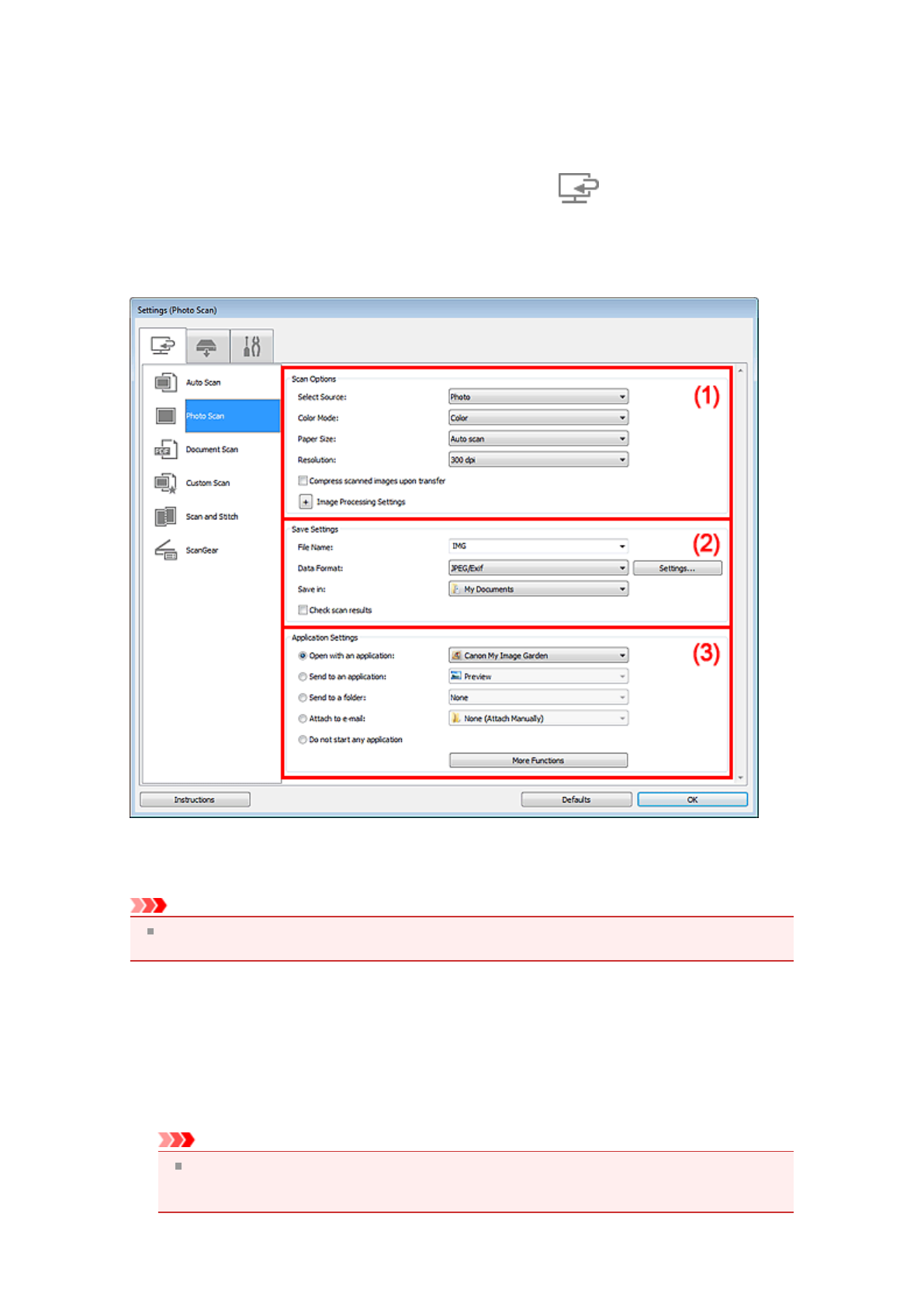
Task: Click the More Functions button
Action: point(538,761)
